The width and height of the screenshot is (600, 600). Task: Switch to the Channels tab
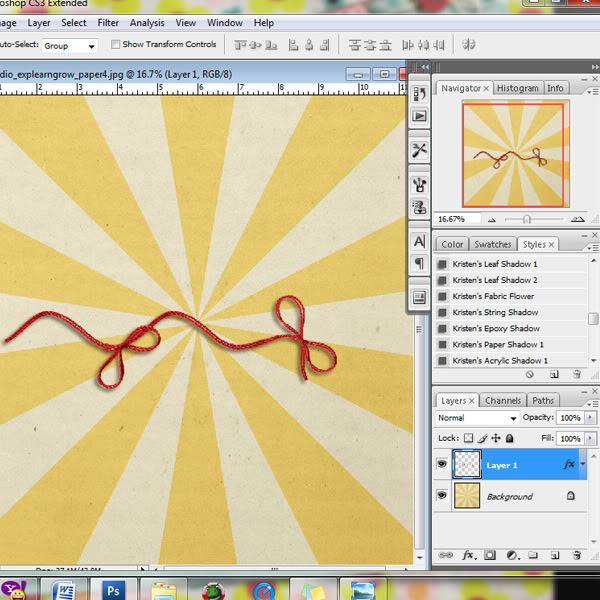pyautogui.click(x=503, y=400)
